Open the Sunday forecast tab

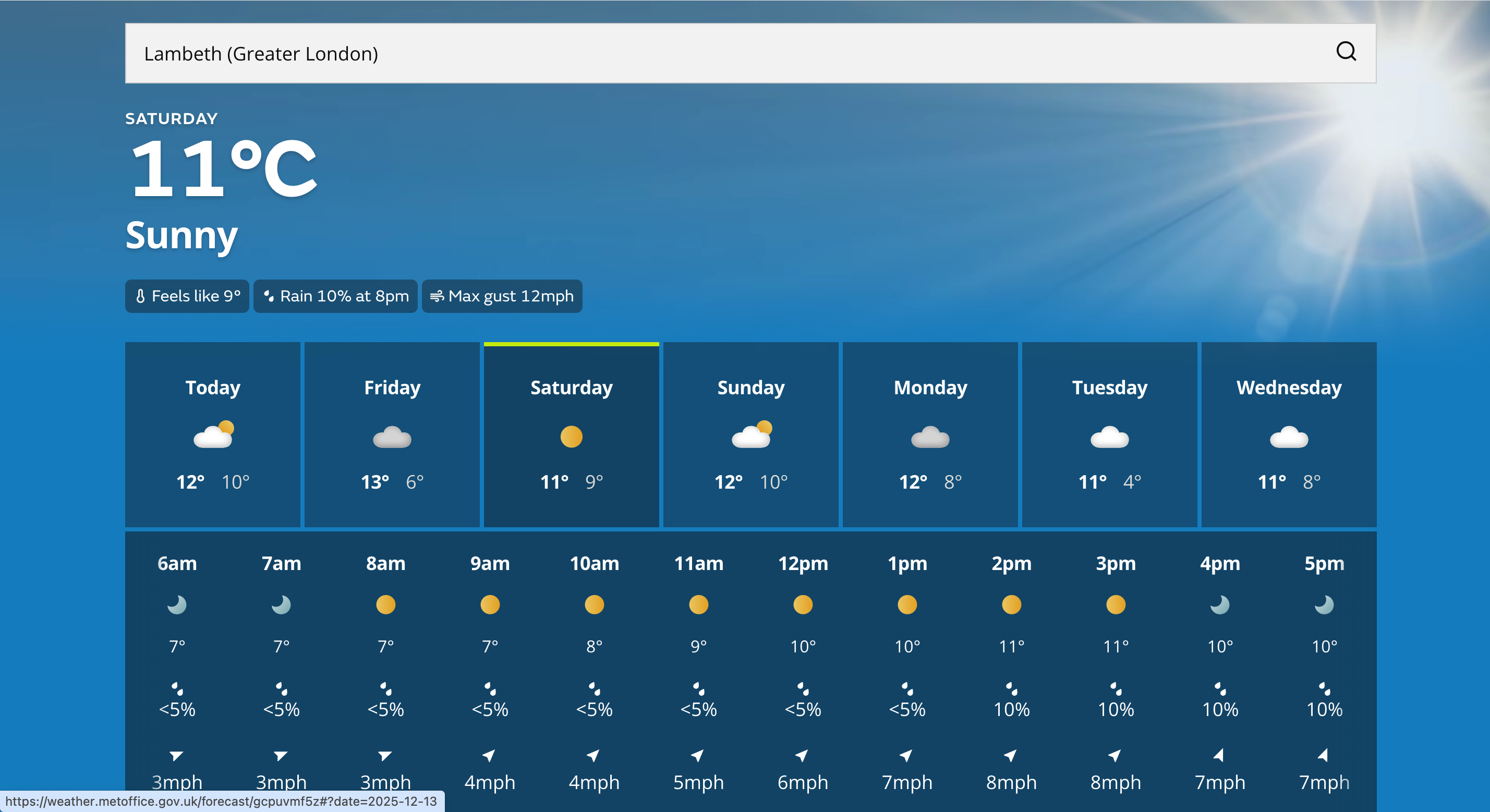[x=750, y=434]
